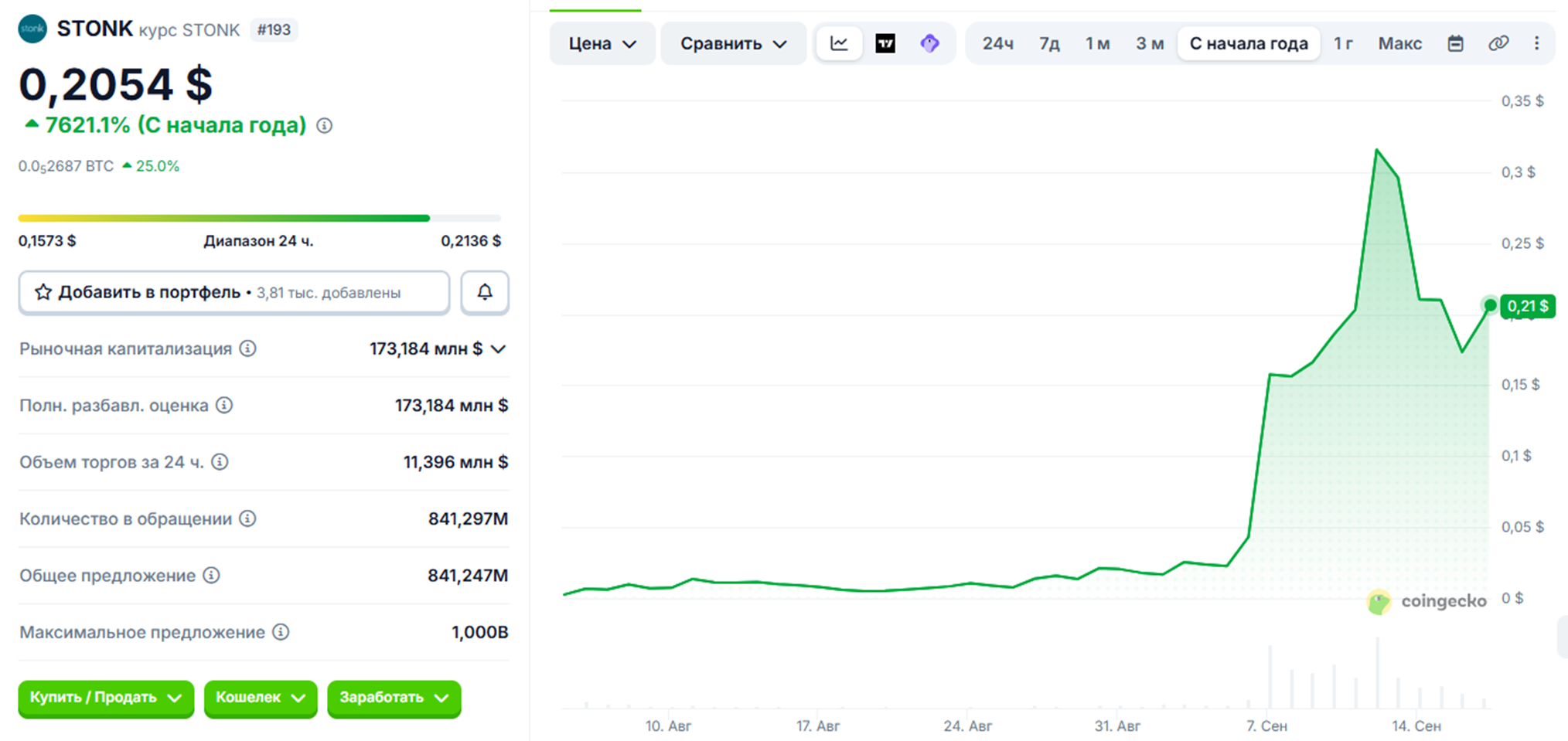
Task: Switch to TradingView chart icon
Action: coord(885,43)
